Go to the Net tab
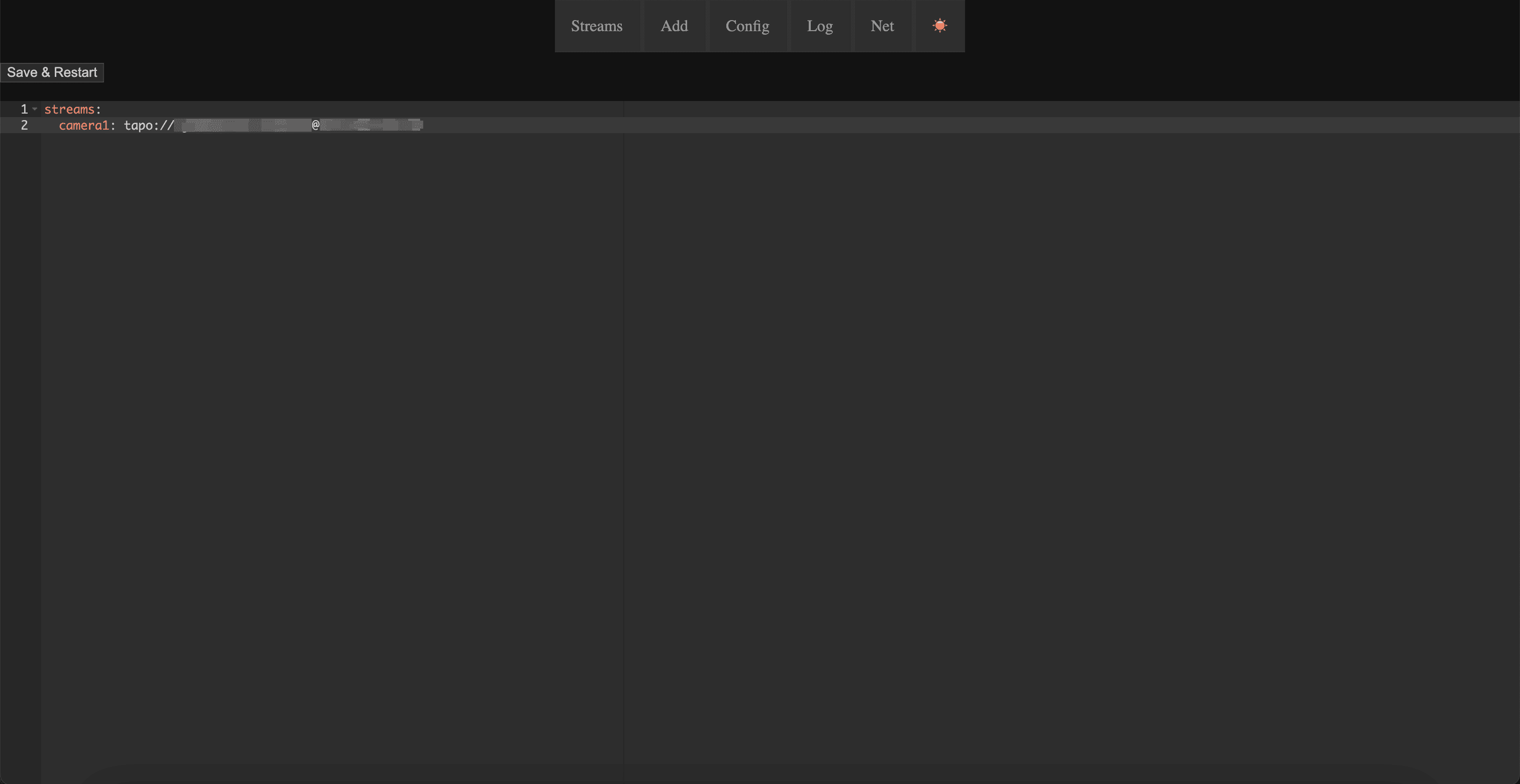The width and height of the screenshot is (1520, 784). 882,26
